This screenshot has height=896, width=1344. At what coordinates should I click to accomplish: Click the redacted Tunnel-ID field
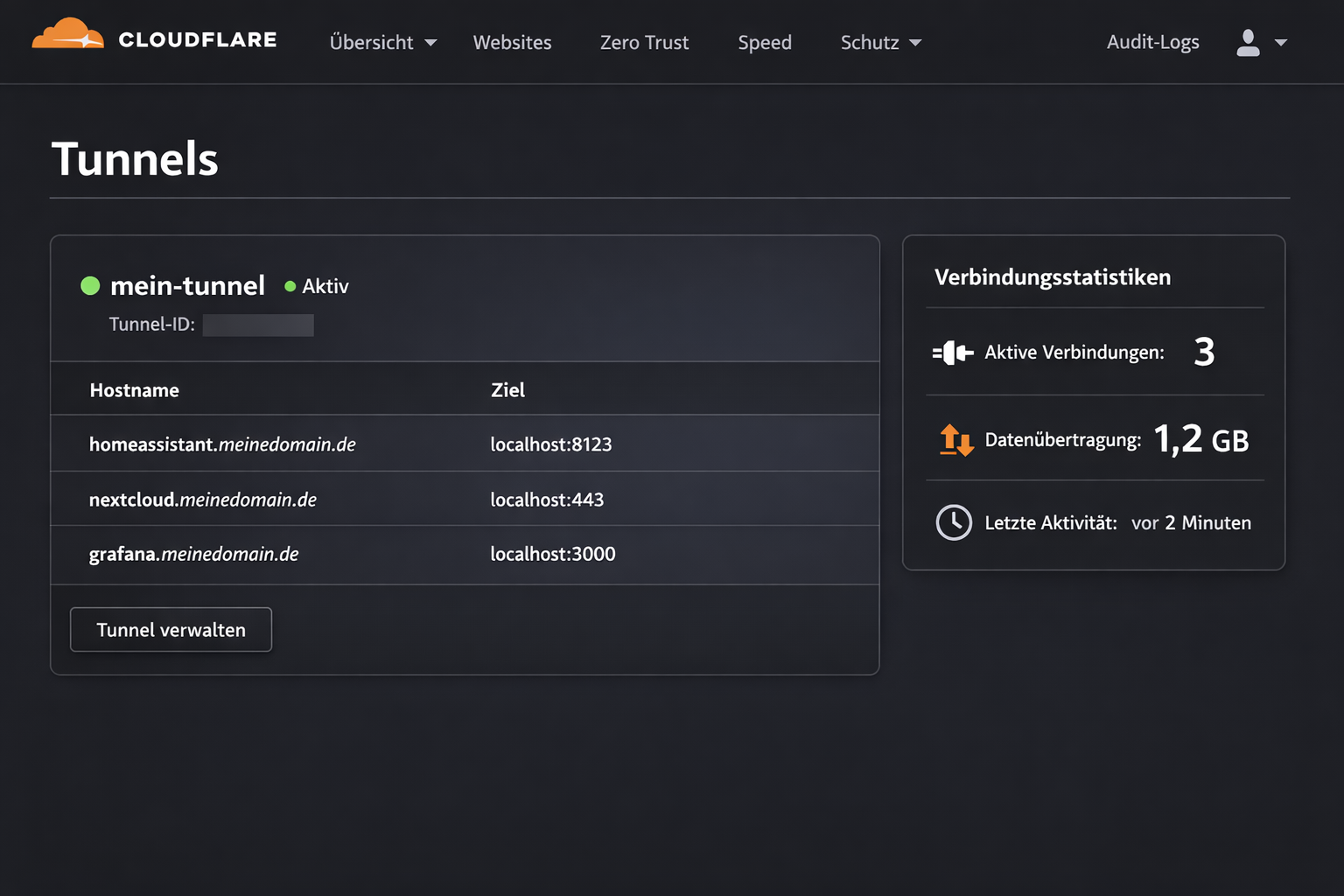point(258,325)
